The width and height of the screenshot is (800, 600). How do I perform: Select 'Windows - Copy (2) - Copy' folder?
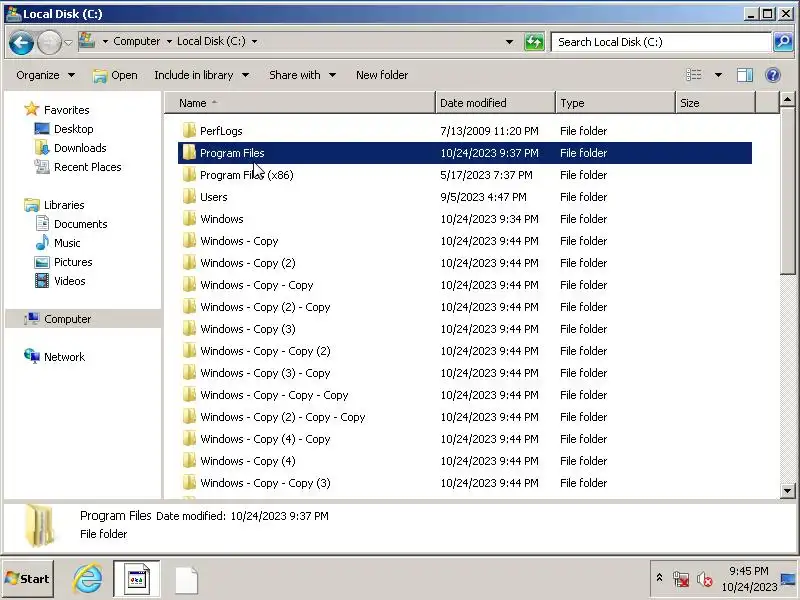465,307
